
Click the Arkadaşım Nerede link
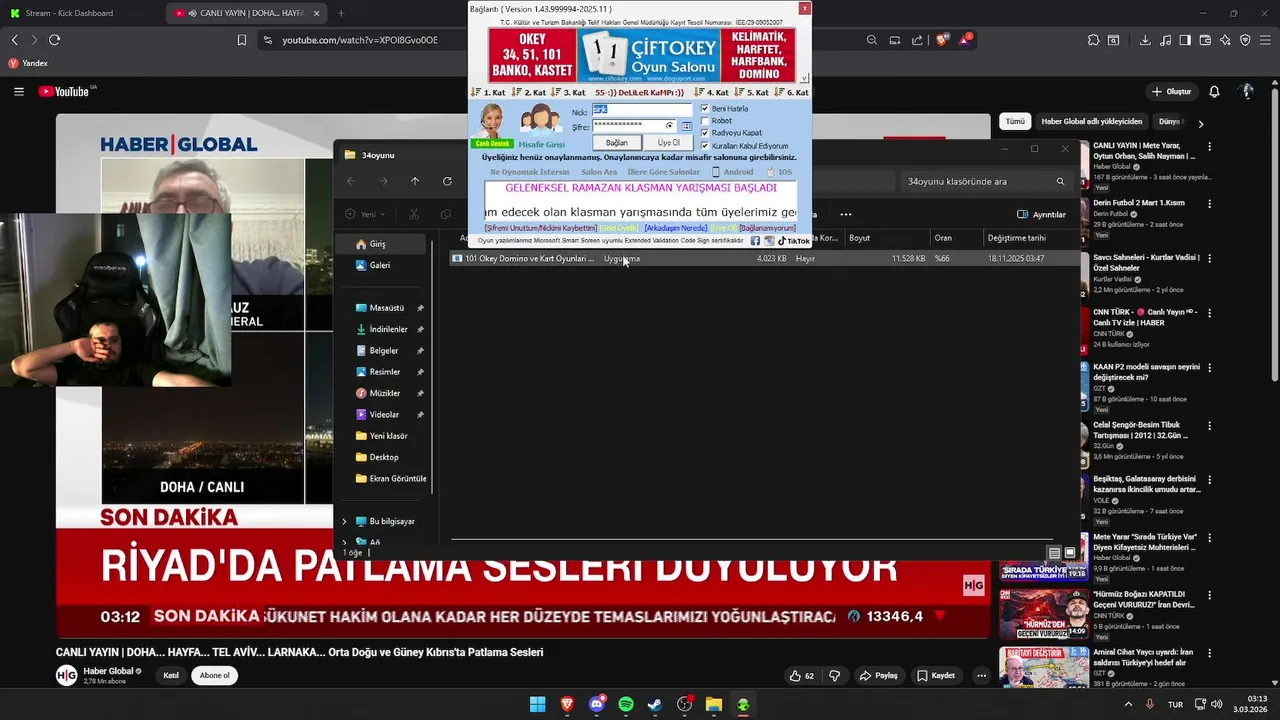coord(675,228)
